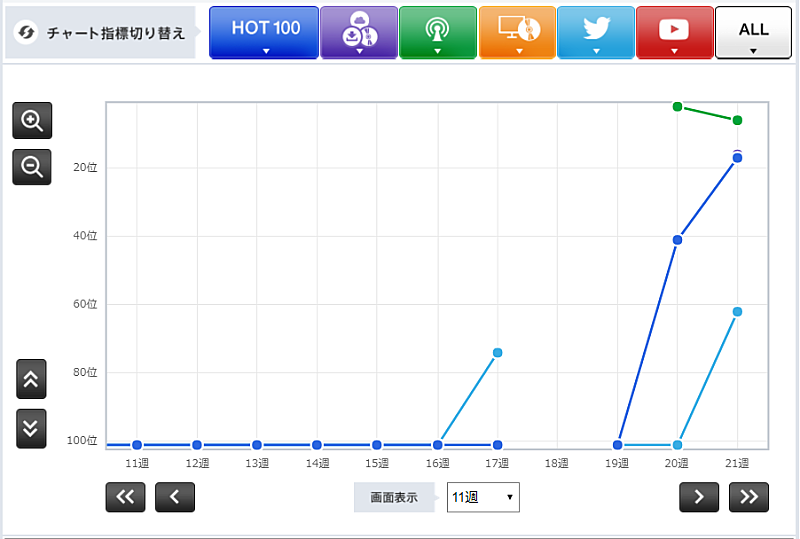
Task: Open the 11週 display weeks dropdown
Action: click(483, 497)
